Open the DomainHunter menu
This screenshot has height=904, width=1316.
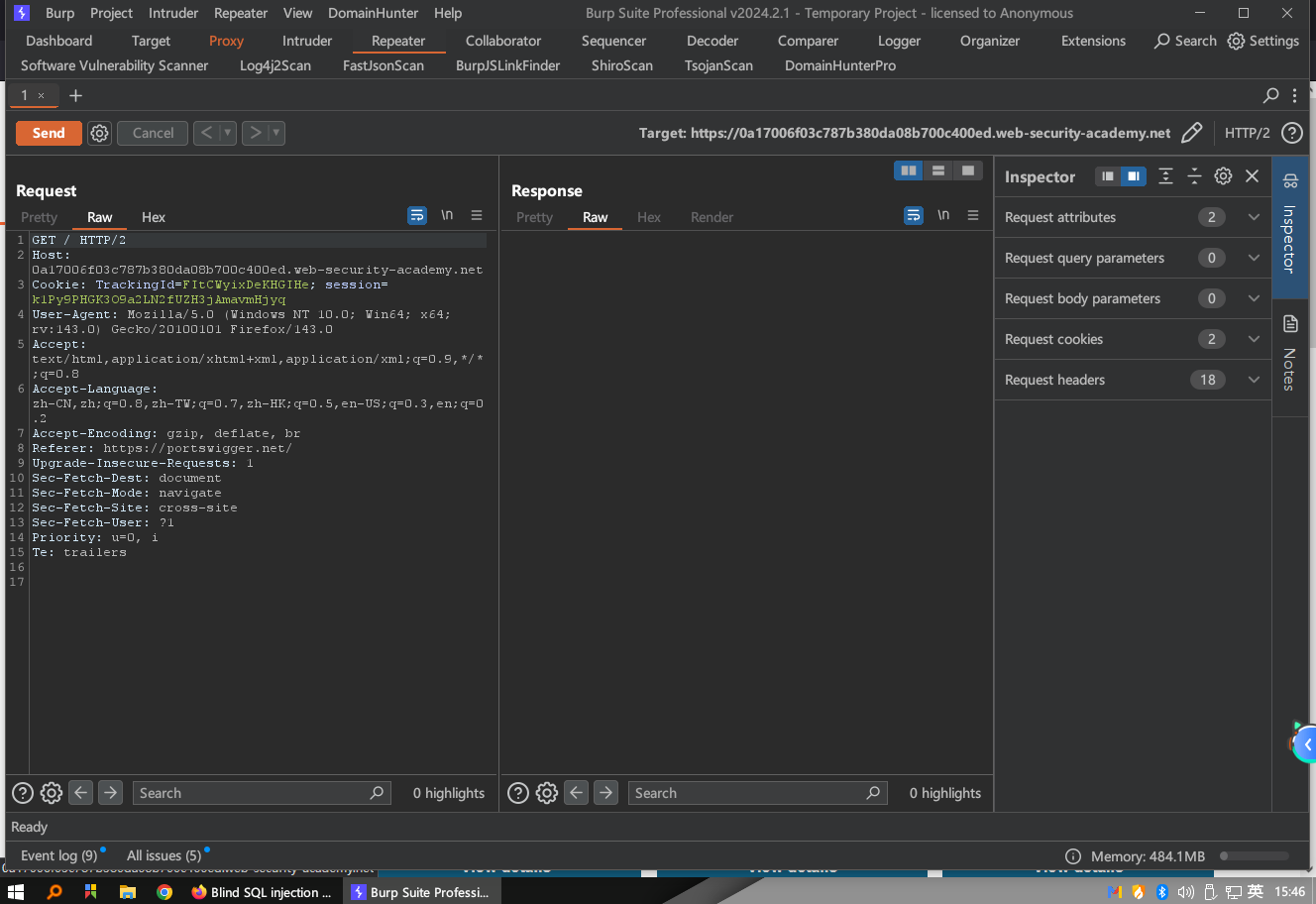coord(373,13)
